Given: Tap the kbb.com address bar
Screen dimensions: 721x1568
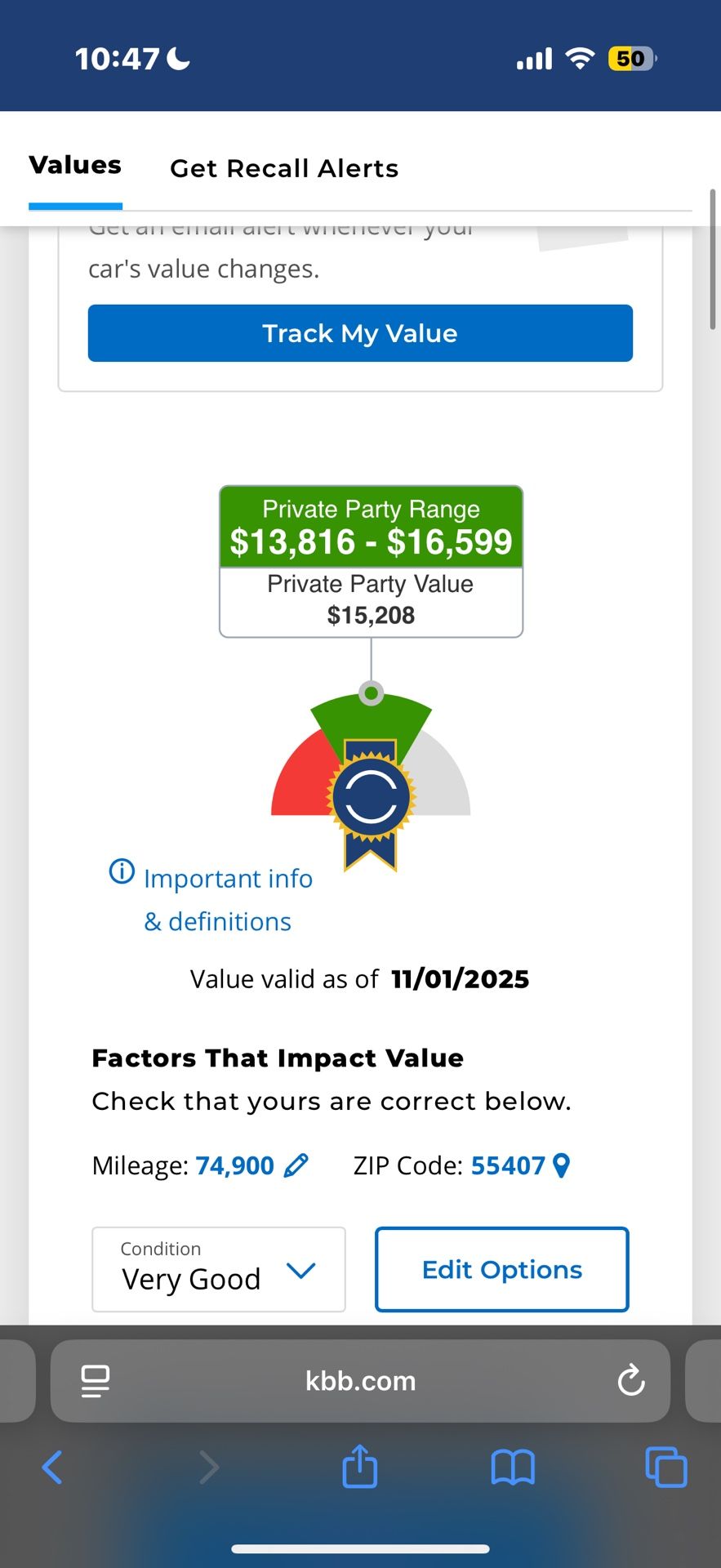Looking at the screenshot, I should [x=360, y=1381].
